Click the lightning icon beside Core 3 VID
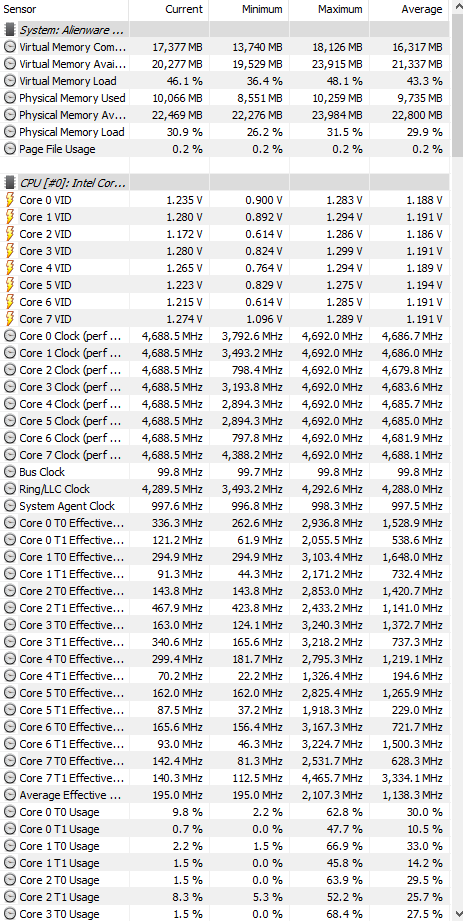The height and width of the screenshot is (921, 463). pyautogui.click(x=9, y=251)
